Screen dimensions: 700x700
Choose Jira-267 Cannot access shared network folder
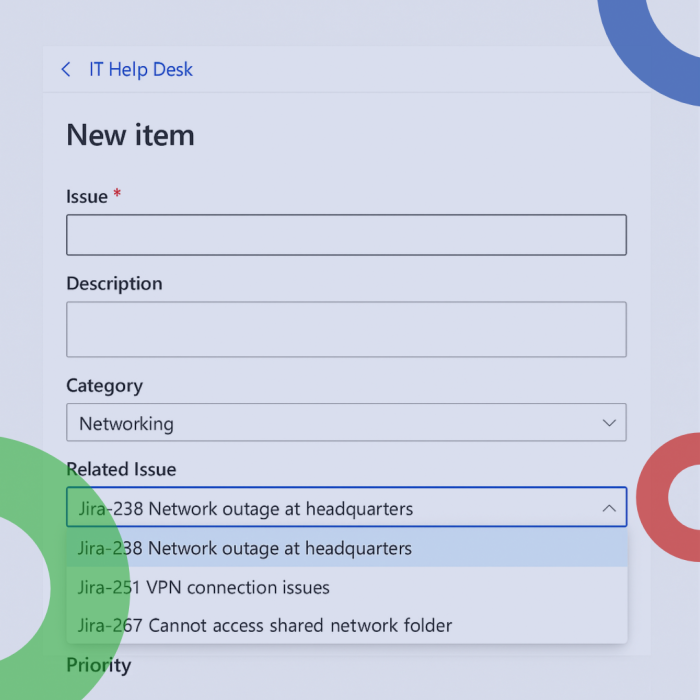pos(346,625)
